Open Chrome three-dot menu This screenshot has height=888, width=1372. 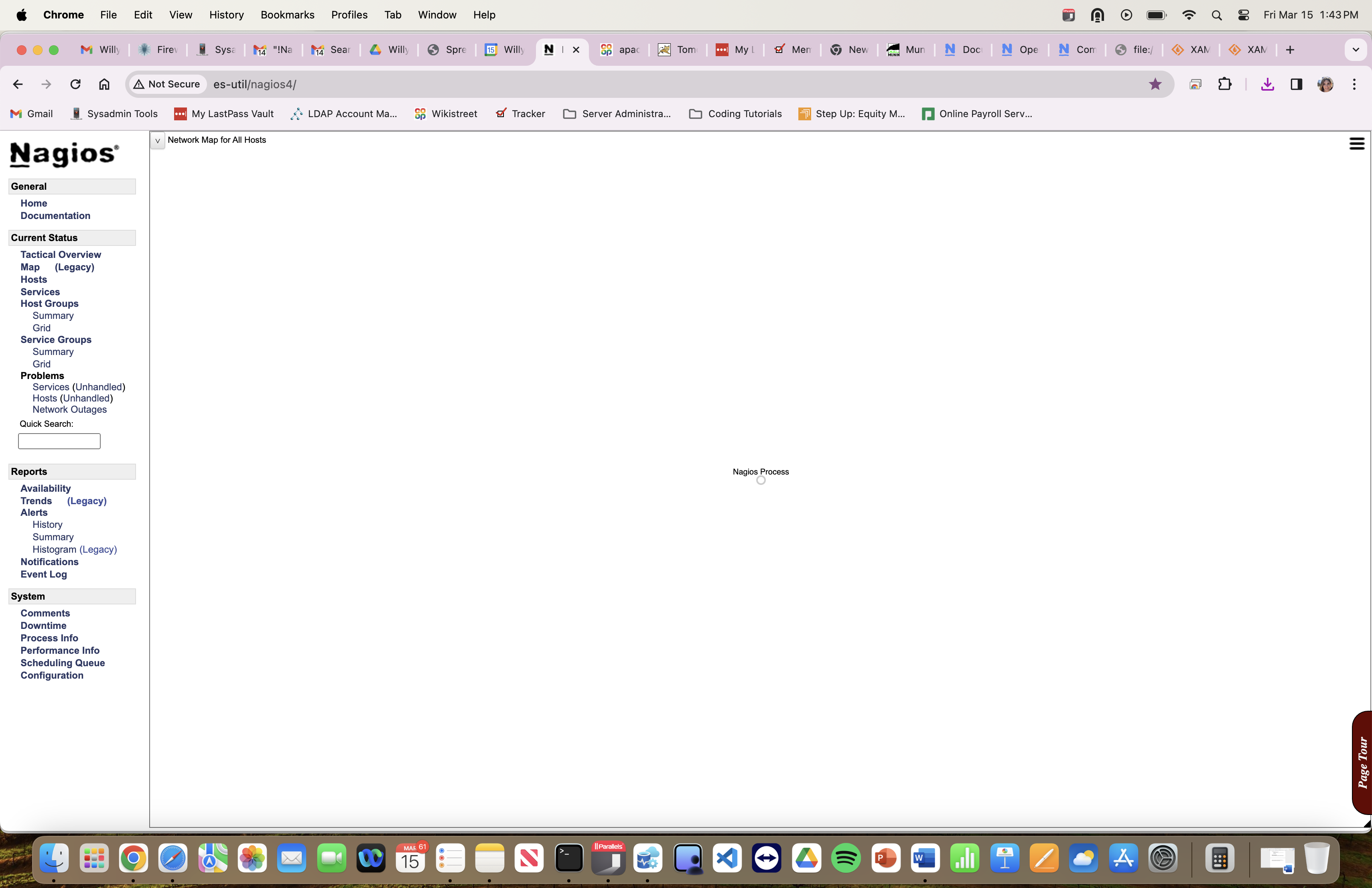click(x=1354, y=84)
